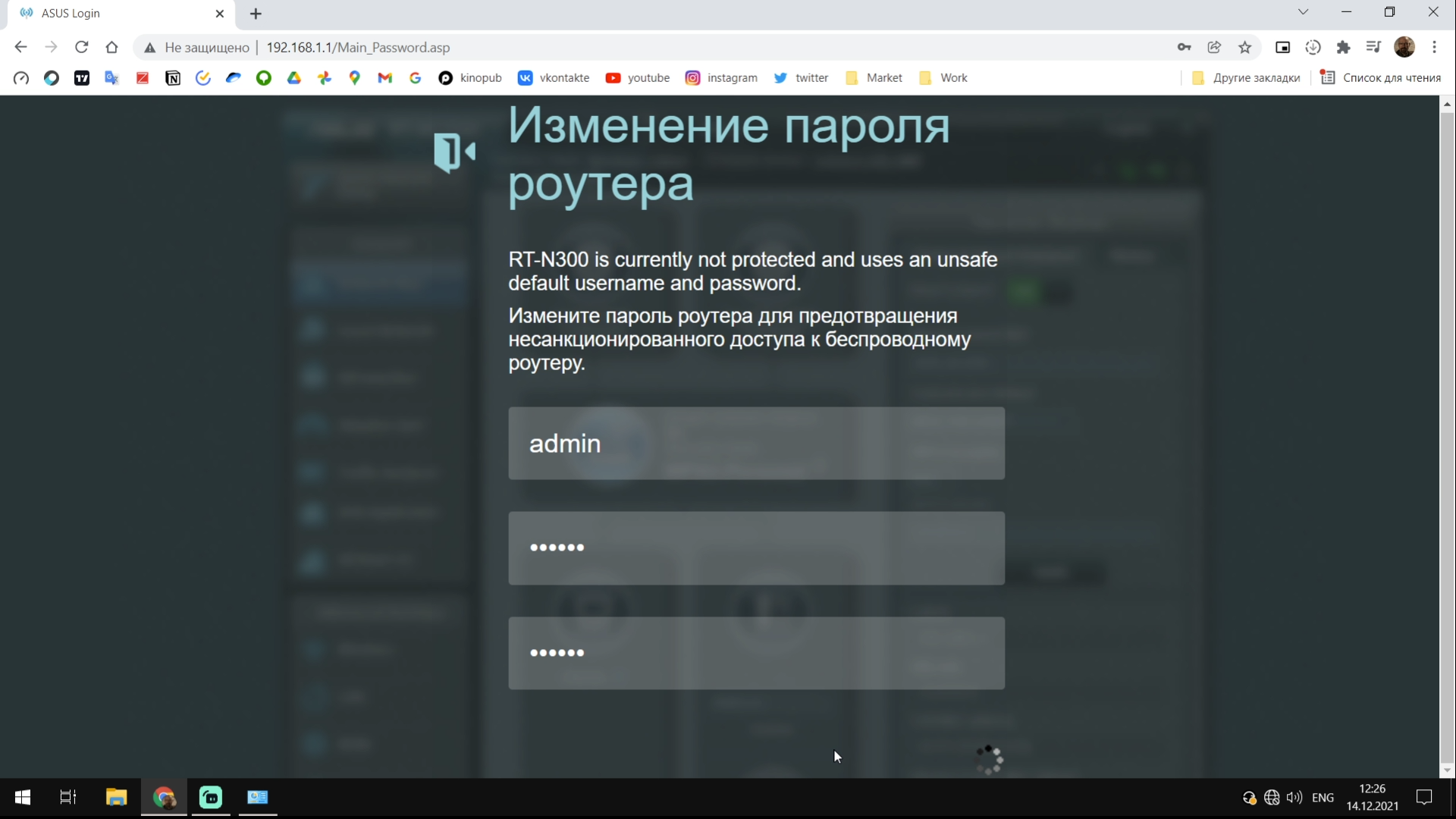Click the address bar URL
Screen dimensions: 1456x819
[x=358, y=48]
